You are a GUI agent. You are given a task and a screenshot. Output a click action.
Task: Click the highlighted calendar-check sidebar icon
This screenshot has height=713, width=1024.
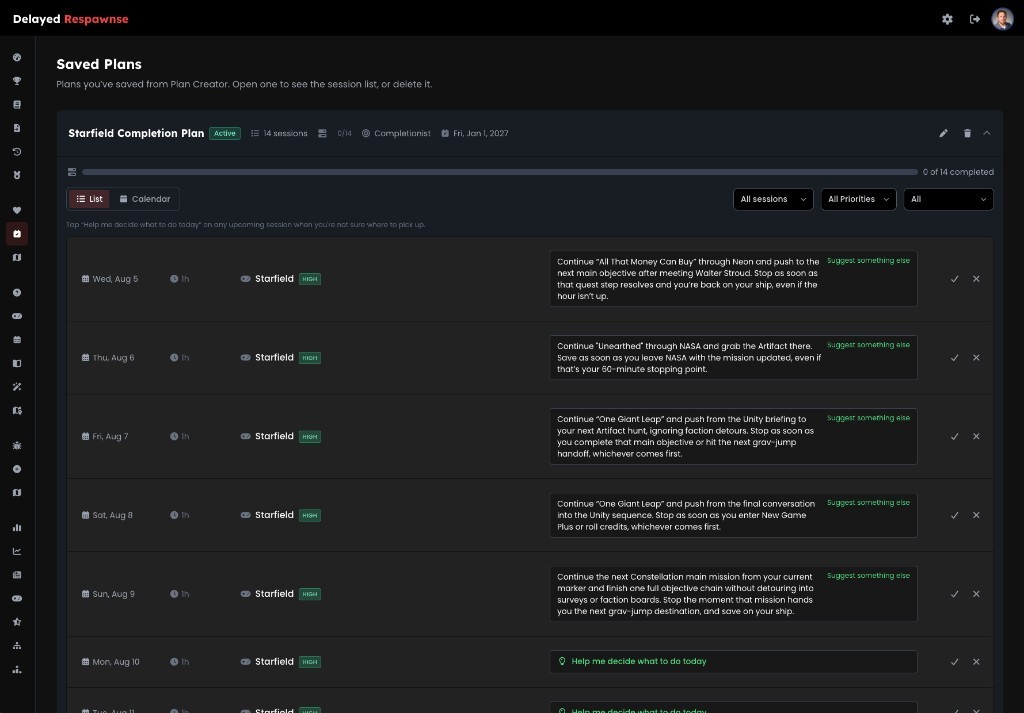[x=17, y=234]
